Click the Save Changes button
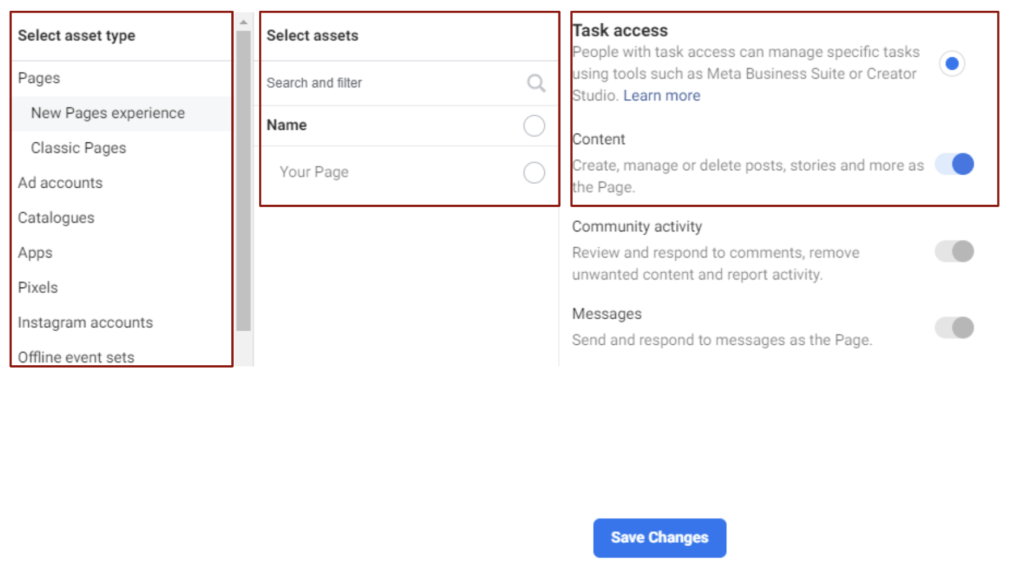The width and height of the screenshot is (1024, 566). click(659, 537)
